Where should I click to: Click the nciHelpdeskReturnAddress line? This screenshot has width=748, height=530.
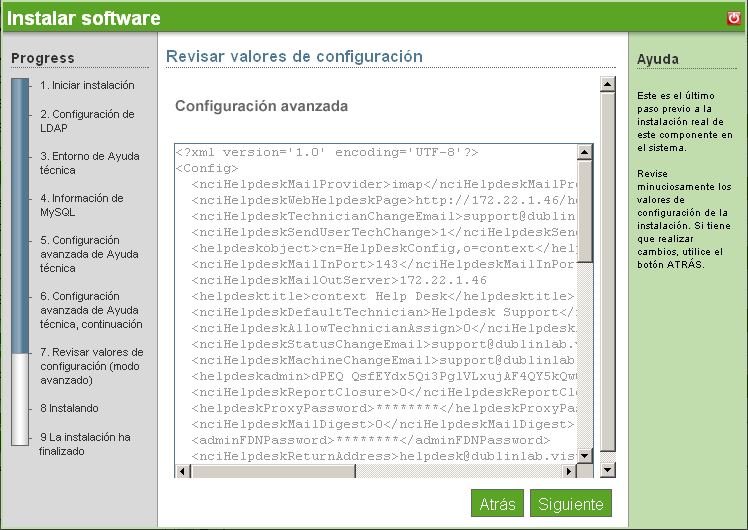(384, 456)
